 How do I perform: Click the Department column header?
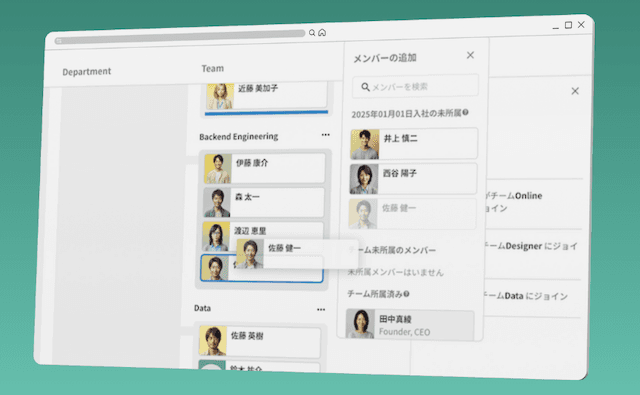pos(87,71)
